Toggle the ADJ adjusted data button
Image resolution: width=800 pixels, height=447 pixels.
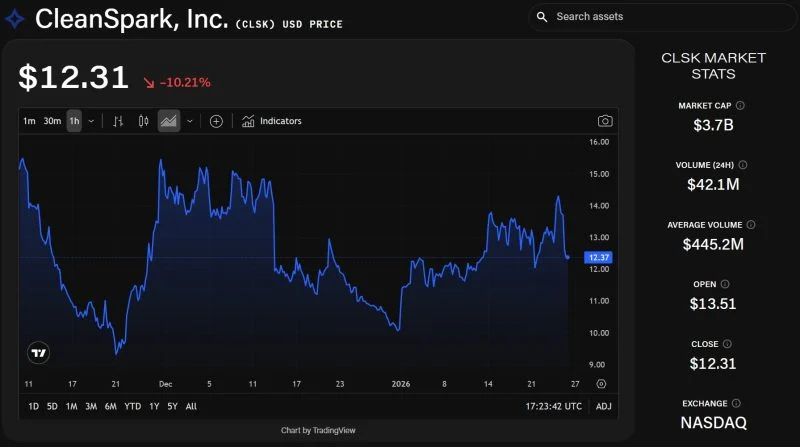[x=603, y=406]
